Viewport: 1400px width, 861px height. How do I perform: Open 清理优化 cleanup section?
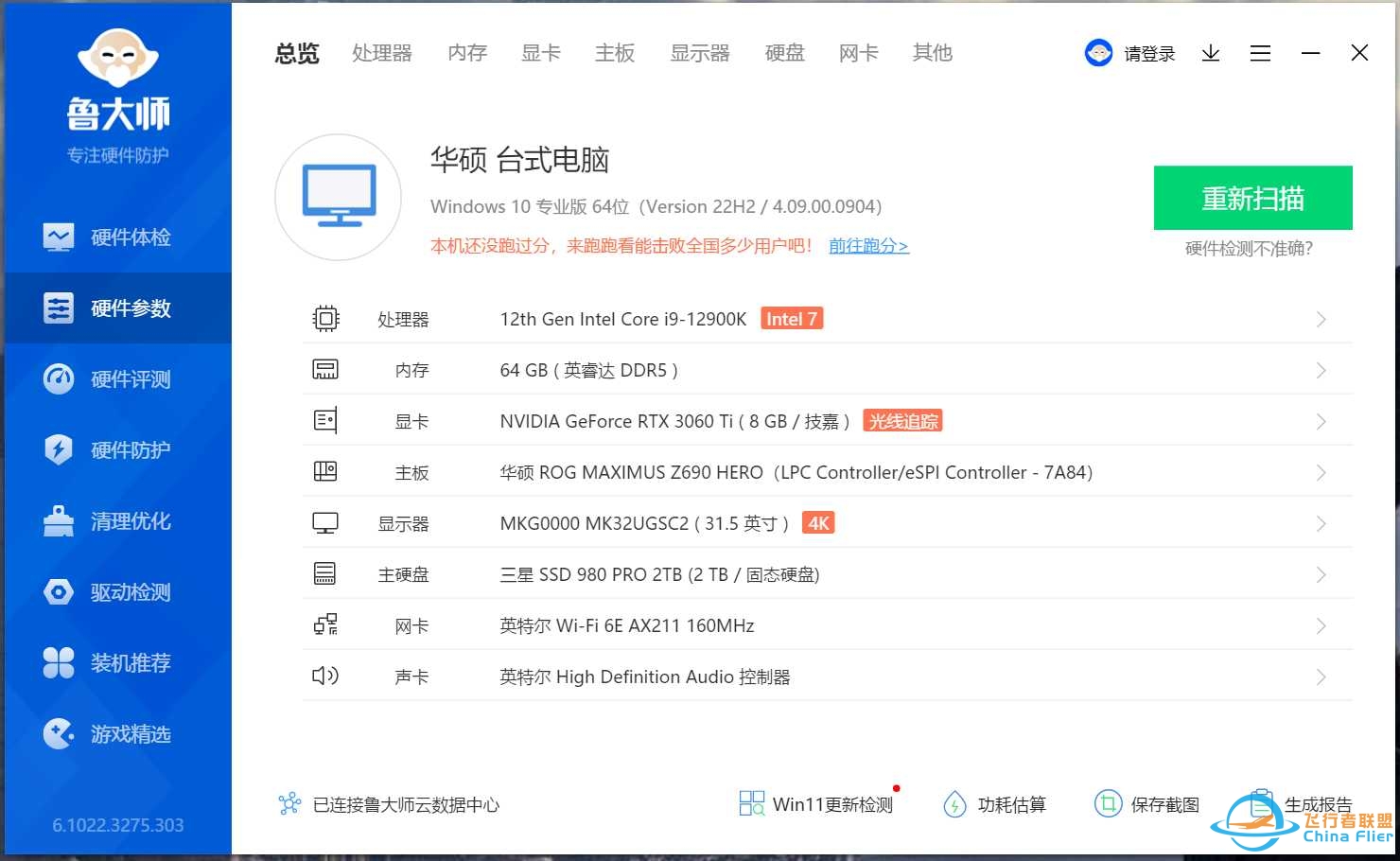point(117,521)
